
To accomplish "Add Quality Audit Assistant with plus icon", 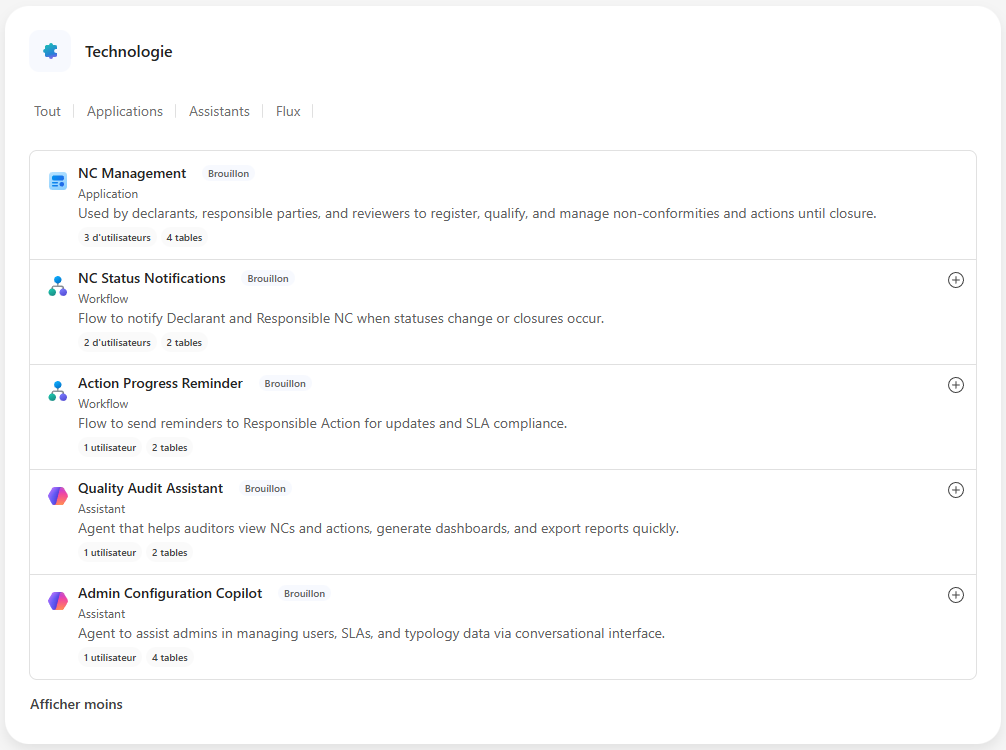I will click(x=955, y=490).
